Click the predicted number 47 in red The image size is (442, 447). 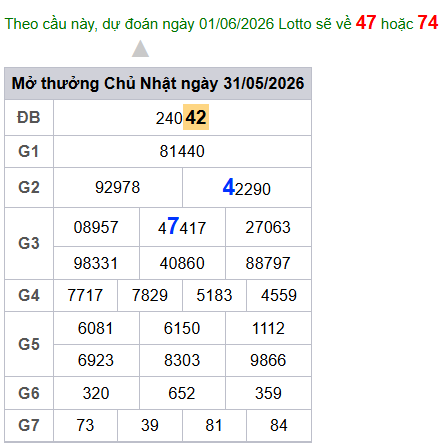pyautogui.click(x=366, y=23)
